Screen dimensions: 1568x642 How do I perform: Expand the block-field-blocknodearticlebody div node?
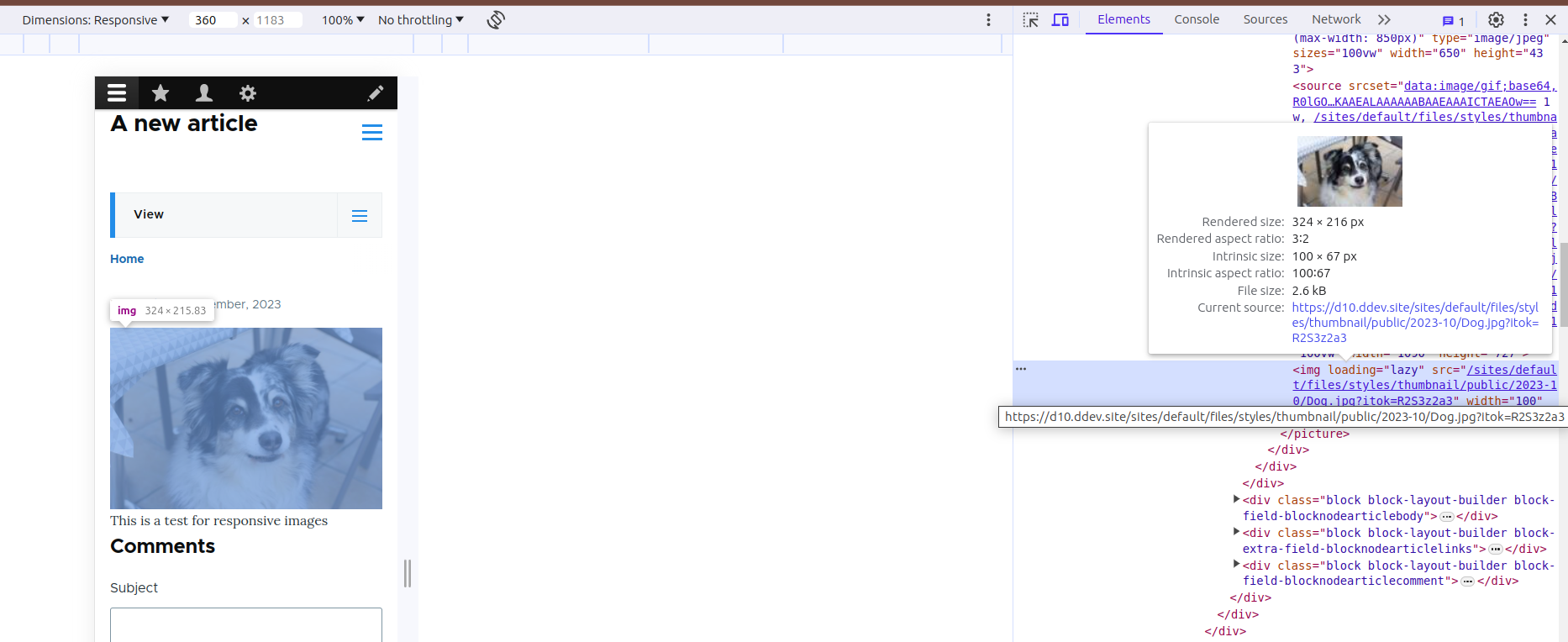click(1236, 499)
